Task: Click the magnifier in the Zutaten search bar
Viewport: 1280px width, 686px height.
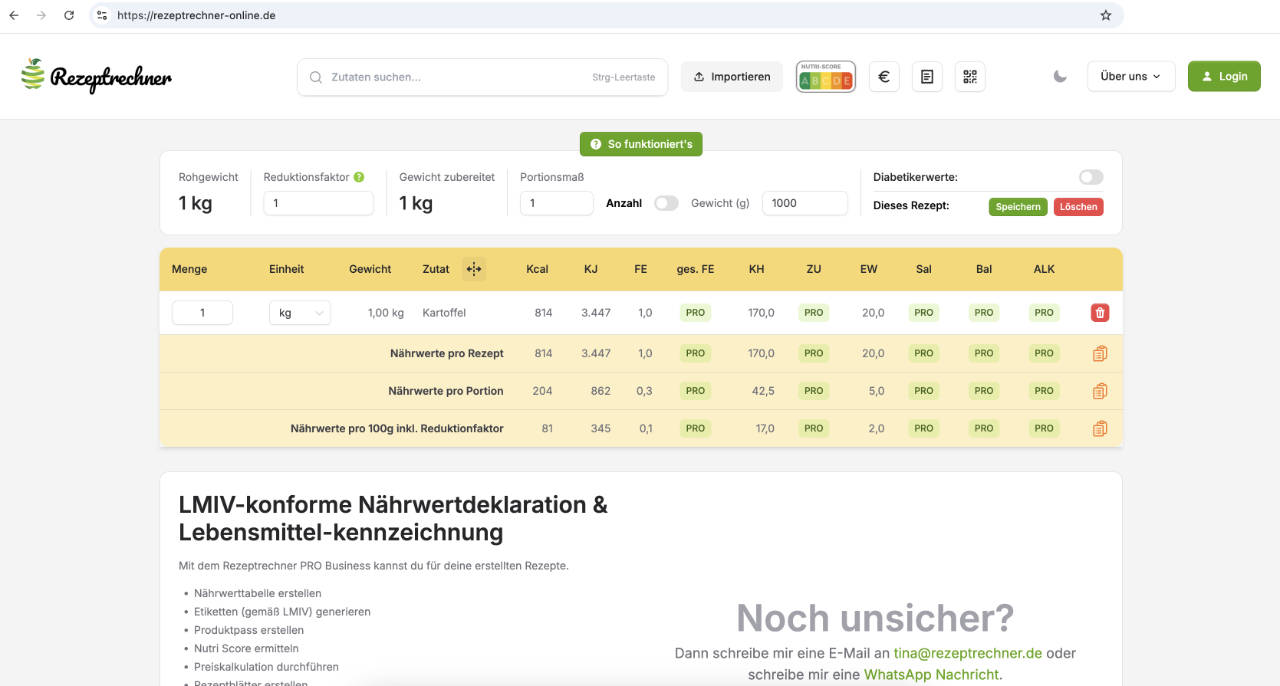Action: click(315, 76)
